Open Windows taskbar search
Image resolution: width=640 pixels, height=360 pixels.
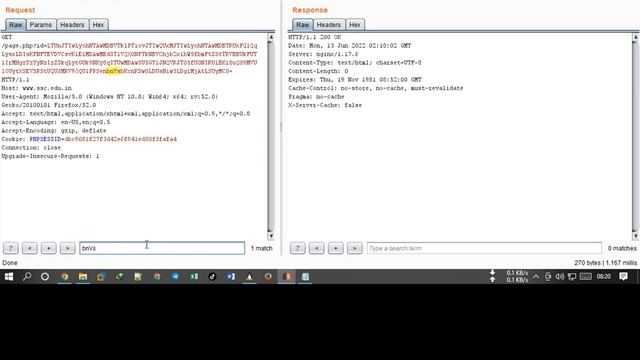point(27,277)
